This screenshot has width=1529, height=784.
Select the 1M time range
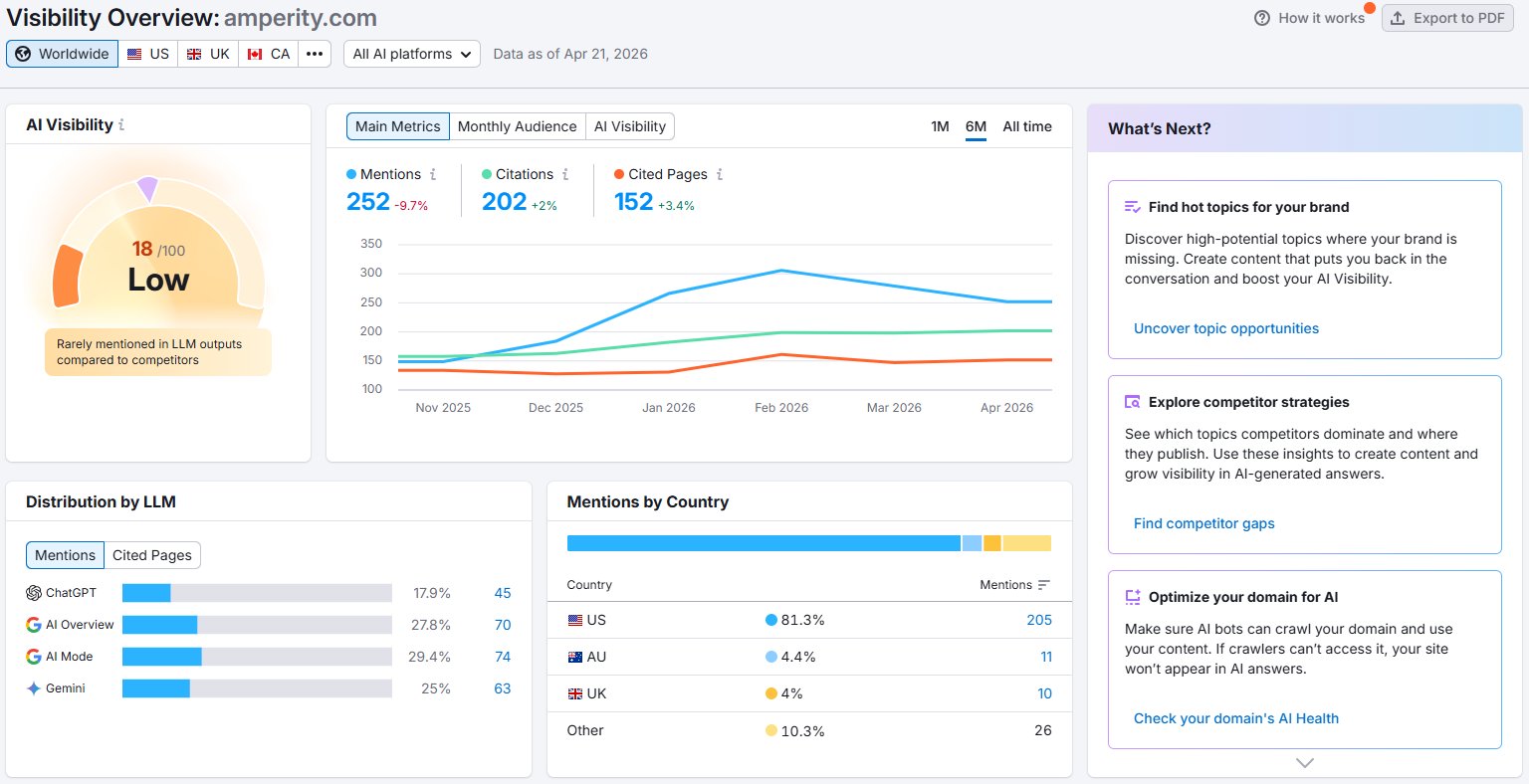coord(940,126)
